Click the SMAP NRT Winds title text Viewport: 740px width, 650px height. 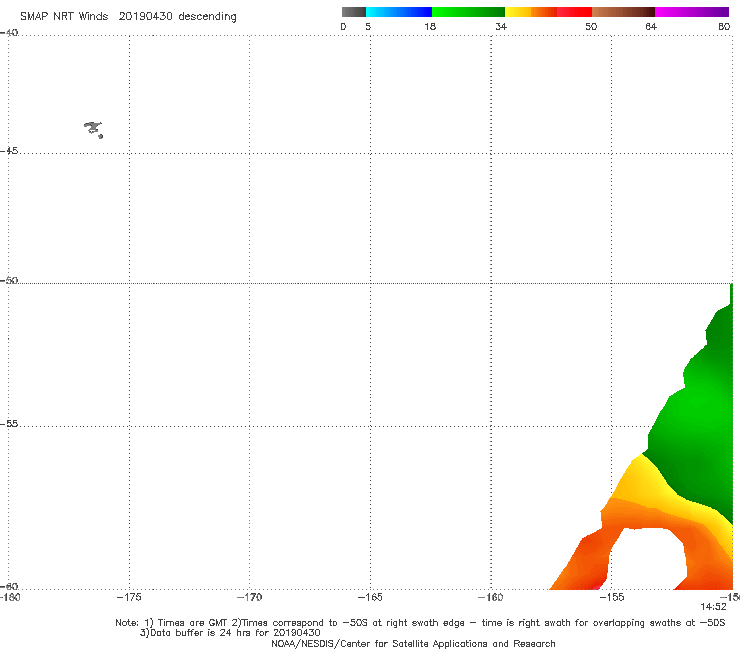(128, 17)
